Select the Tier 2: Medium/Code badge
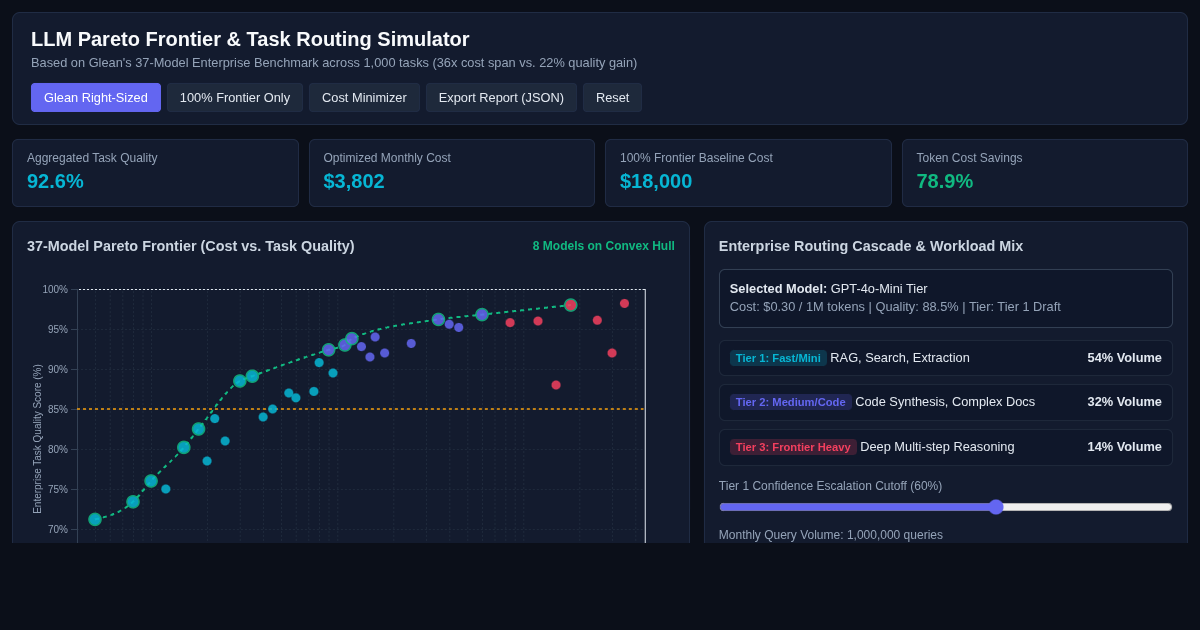Image resolution: width=1200 pixels, height=630 pixels. point(790,402)
